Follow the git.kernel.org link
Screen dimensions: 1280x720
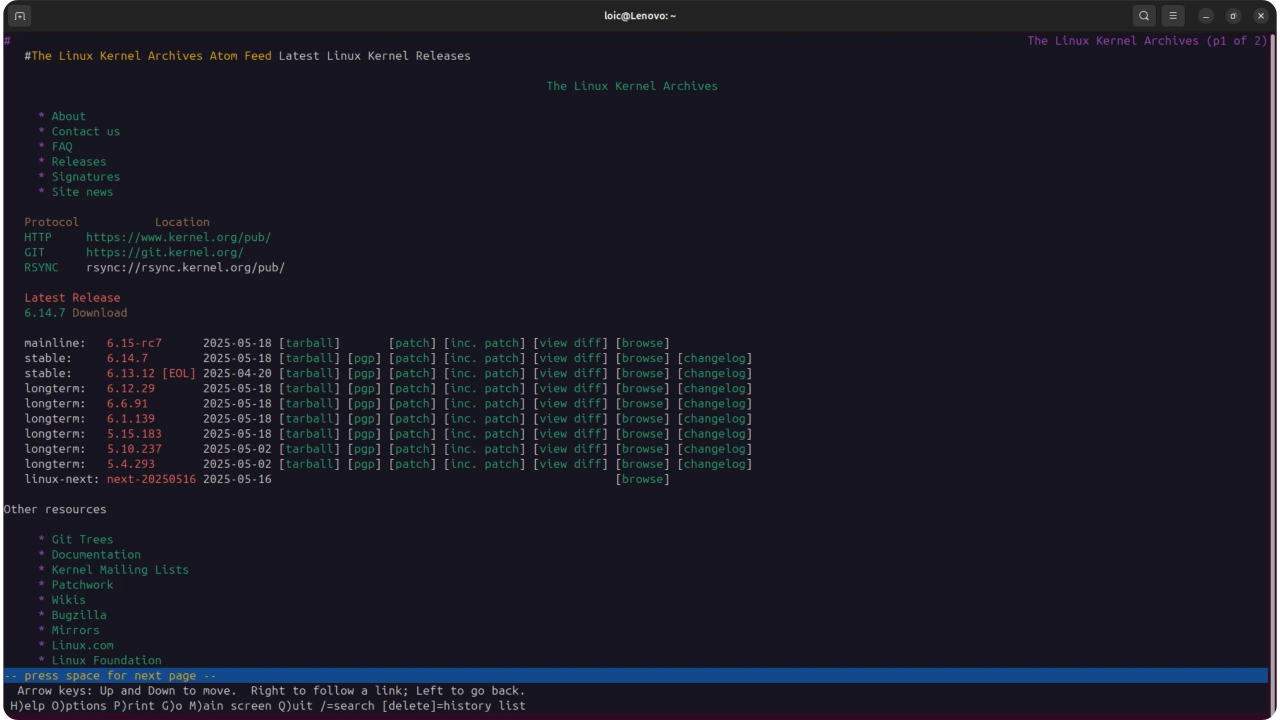tap(164, 253)
